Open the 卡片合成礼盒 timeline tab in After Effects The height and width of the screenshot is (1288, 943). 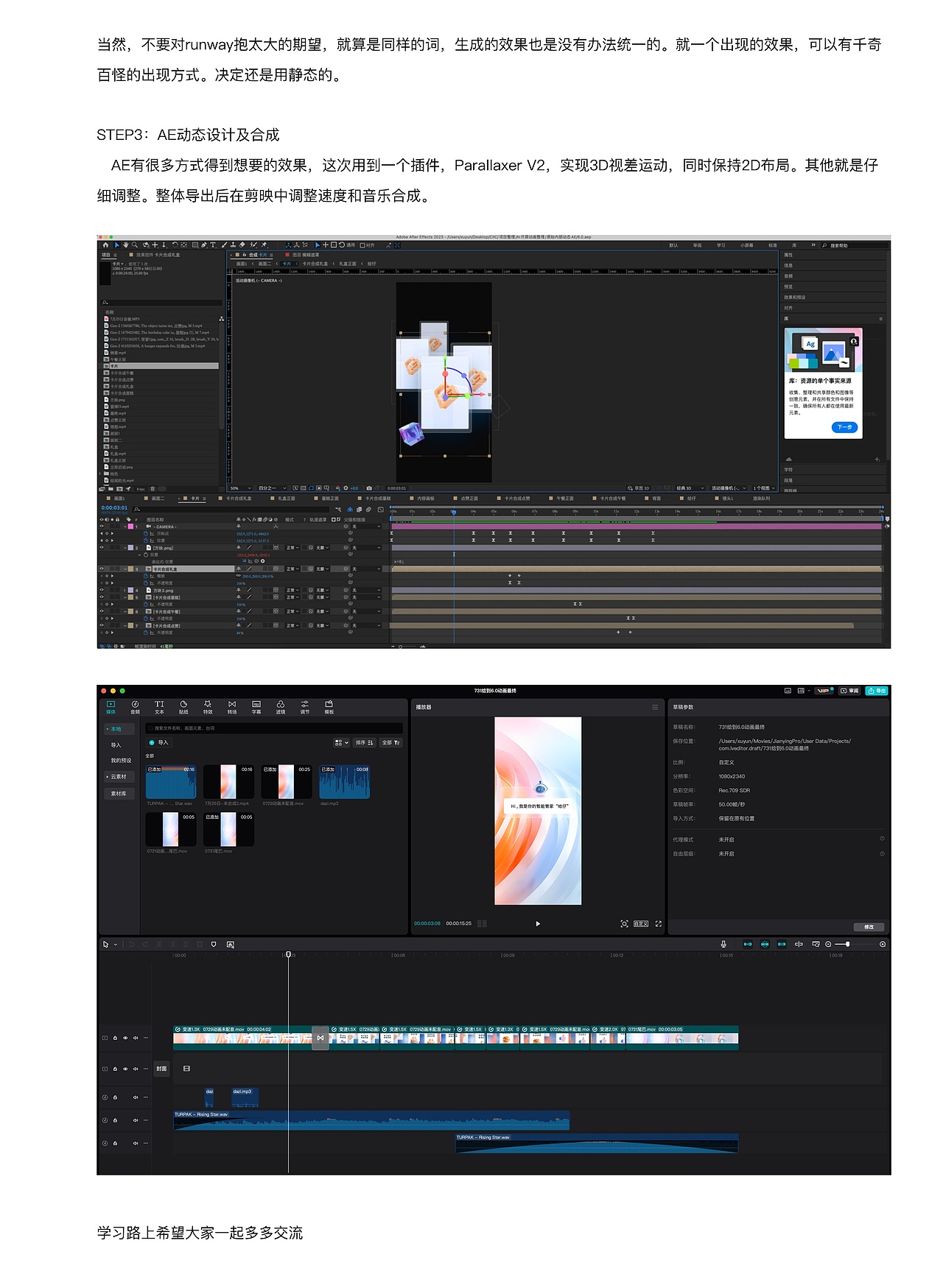tap(238, 499)
